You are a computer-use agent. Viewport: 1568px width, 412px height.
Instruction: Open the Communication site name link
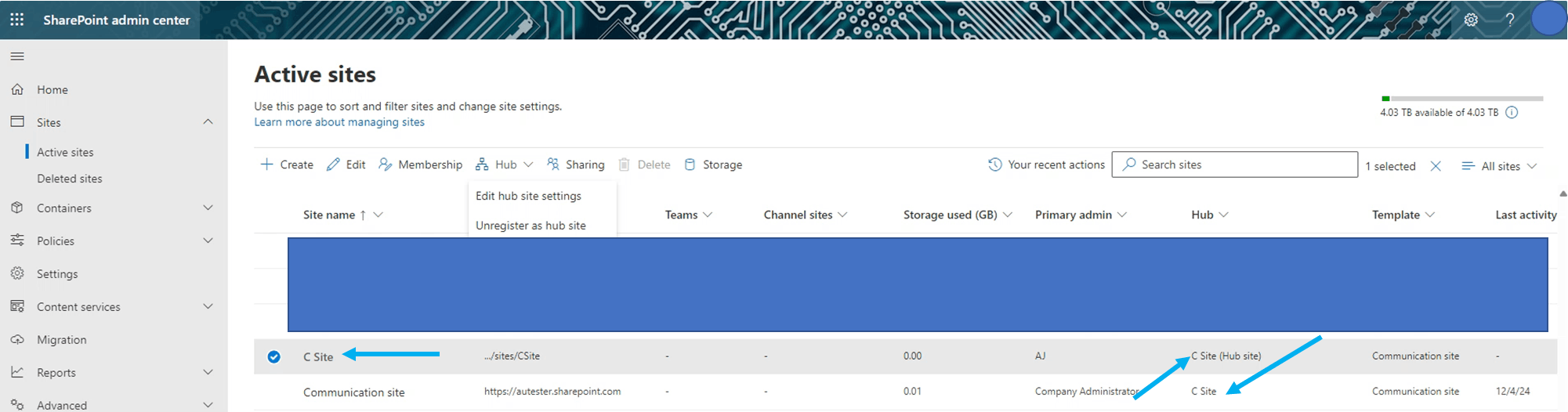tap(354, 392)
